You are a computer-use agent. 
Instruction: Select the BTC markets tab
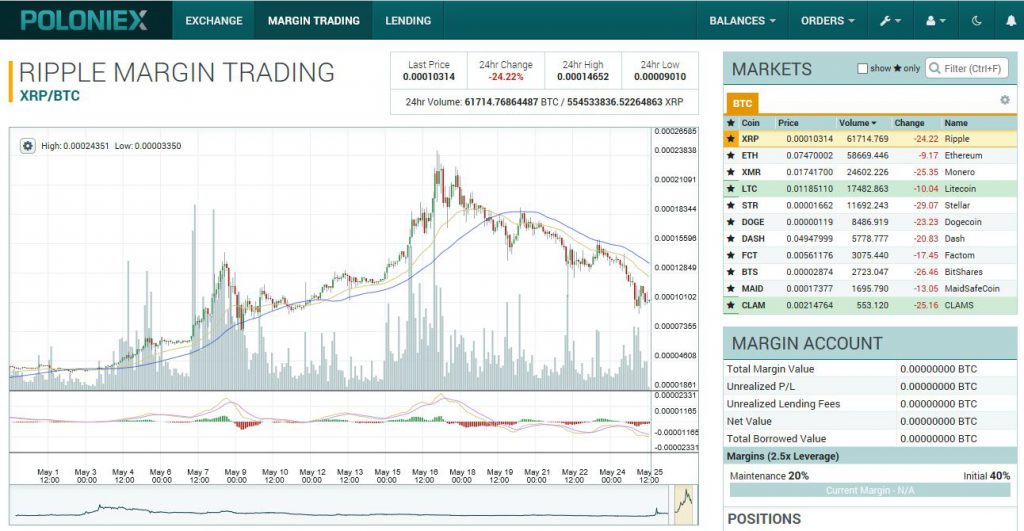742,103
